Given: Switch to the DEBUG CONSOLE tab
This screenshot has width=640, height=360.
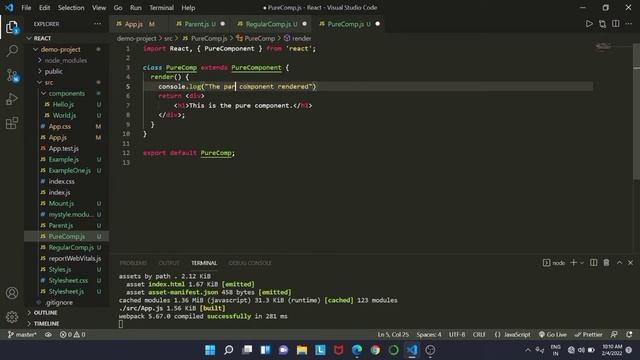Looking at the screenshot, I should pyautogui.click(x=250, y=263).
